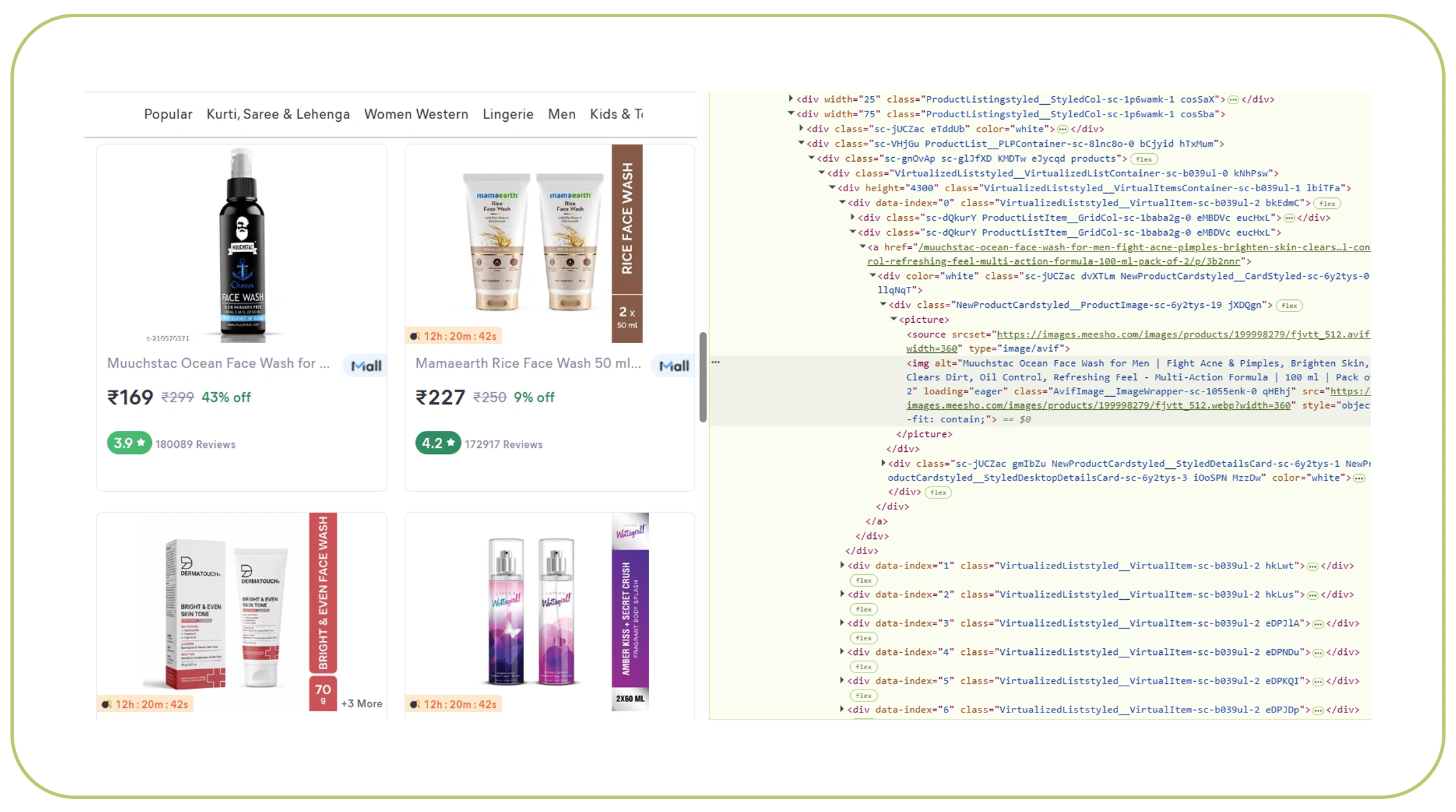Click the ellipsis in the data-index="4" line
The image size is (1456, 812).
(1318, 653)
